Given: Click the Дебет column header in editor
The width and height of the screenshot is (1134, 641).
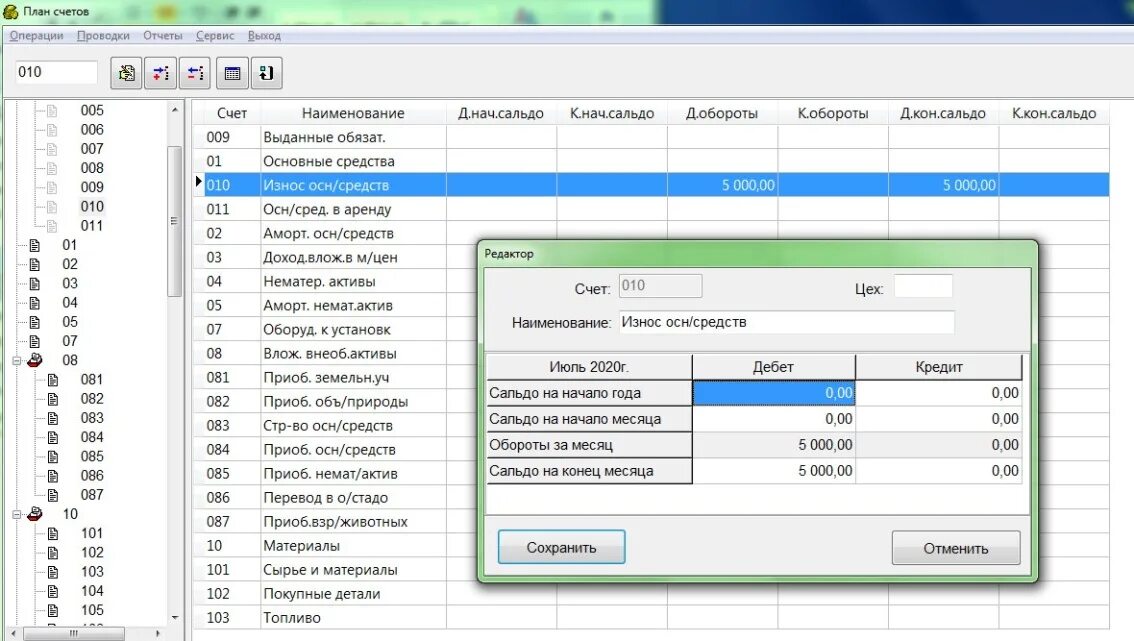Looking at the screenshot, I should (774, 367).
